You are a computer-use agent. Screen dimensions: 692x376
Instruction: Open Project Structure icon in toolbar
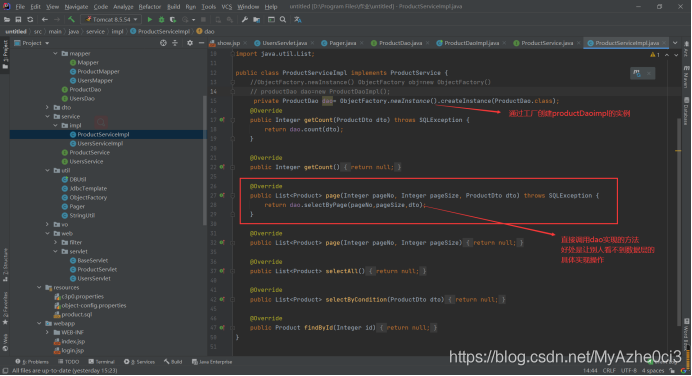(256, 19)
